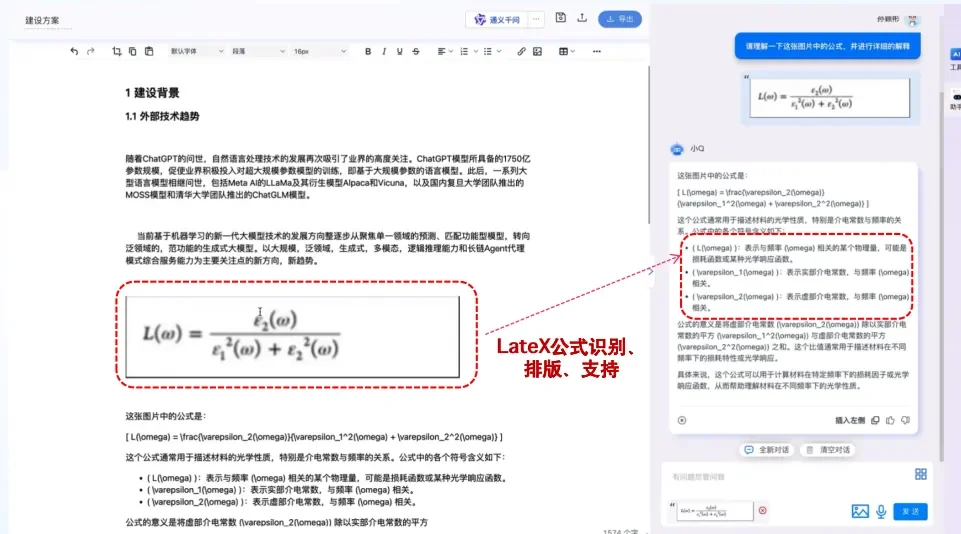Click the 发送 send button
This screenshot has width=961, height=534.
pyautogui.click(x=910, y=511)
